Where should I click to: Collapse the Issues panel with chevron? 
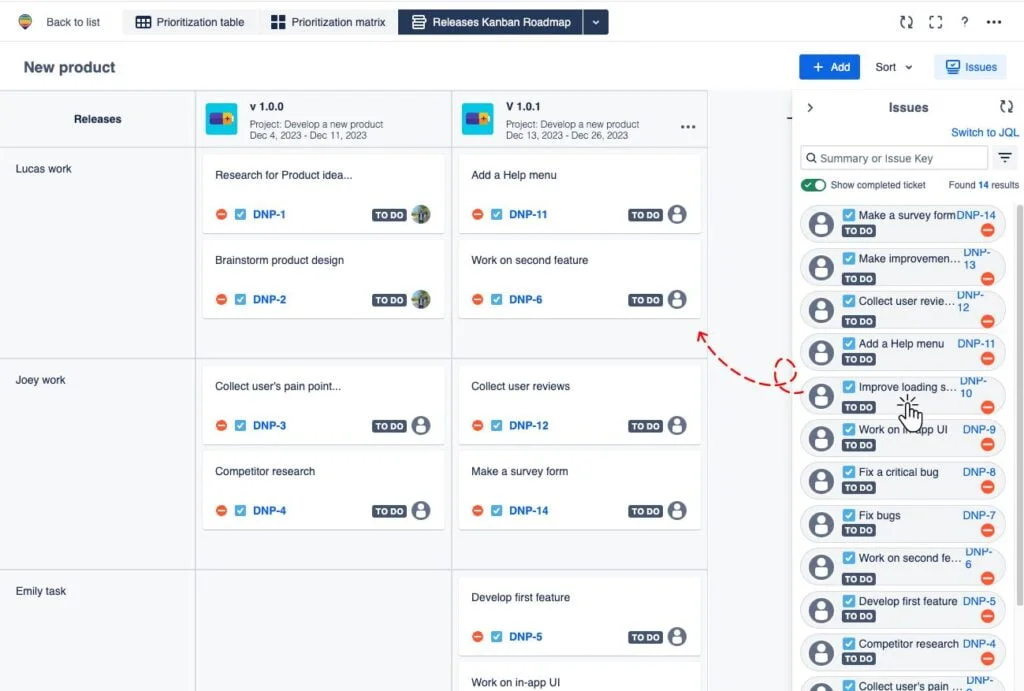[x=810, y=107]
